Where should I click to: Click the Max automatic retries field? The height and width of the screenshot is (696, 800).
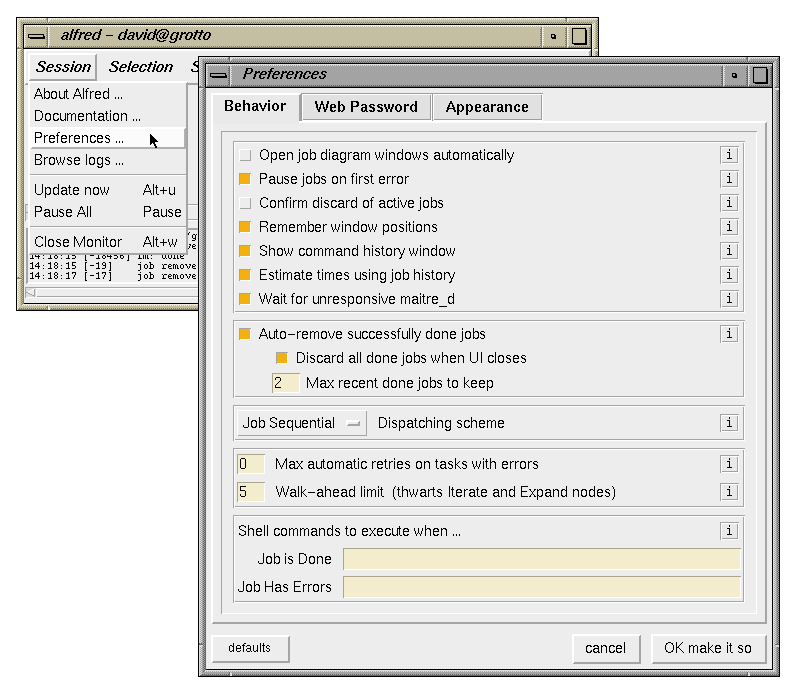251,464
